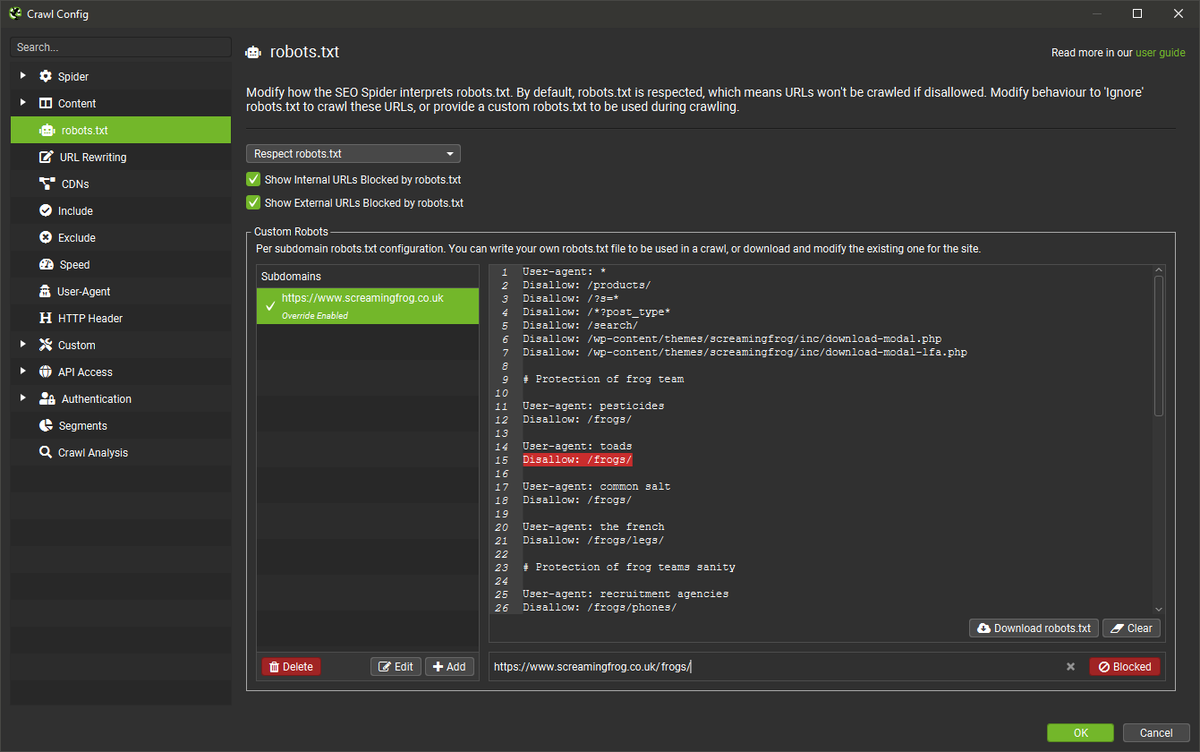Clear the test URL with the x icon
Screen dimensions: 1200x752
pyautogui.click(x=1070, y=667)
